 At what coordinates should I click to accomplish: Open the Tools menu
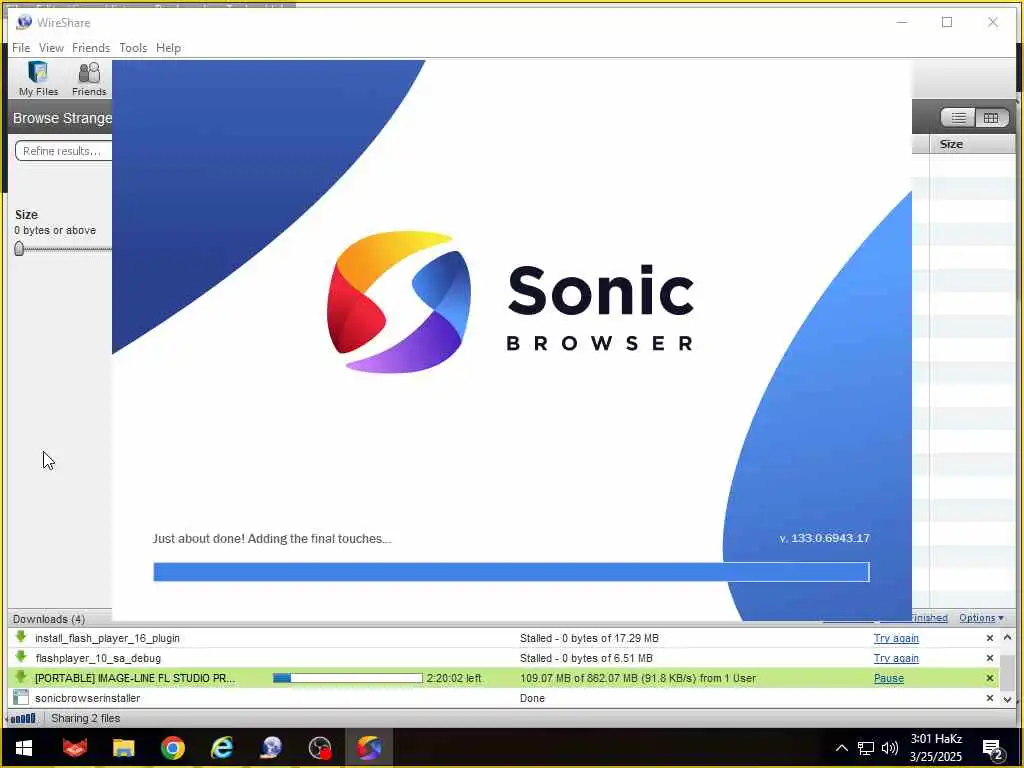tap(133, 48)
